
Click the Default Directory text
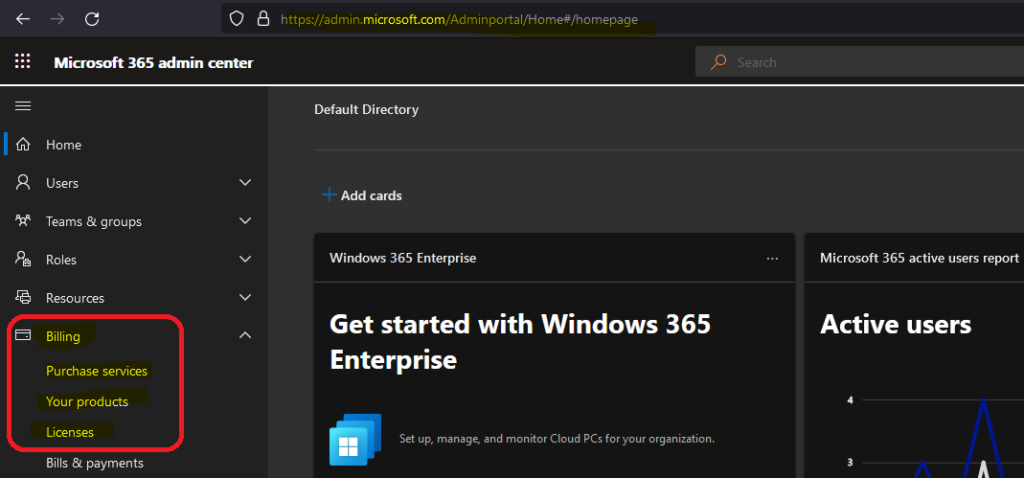coord(366,110)
